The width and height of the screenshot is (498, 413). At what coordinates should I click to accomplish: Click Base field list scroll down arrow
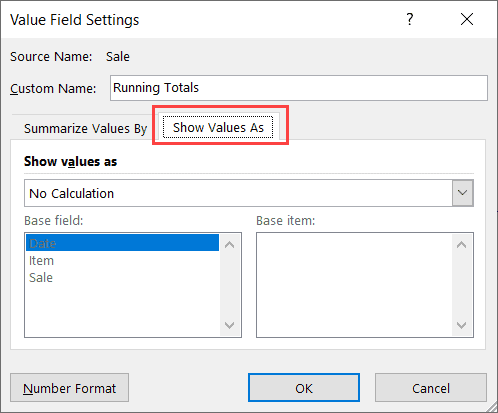click(229, 325)
